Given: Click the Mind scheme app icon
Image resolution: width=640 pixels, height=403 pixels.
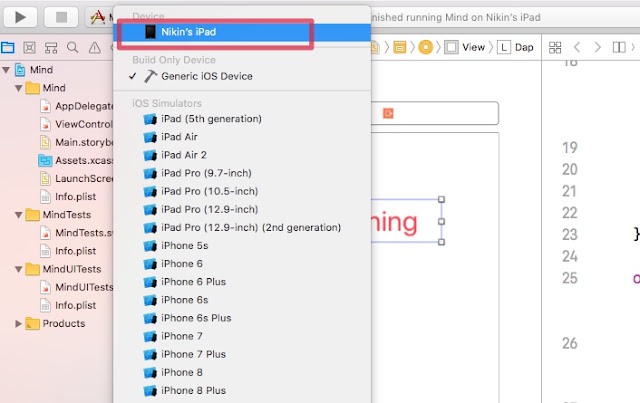Looking at the screenshot, I should 98,17.
